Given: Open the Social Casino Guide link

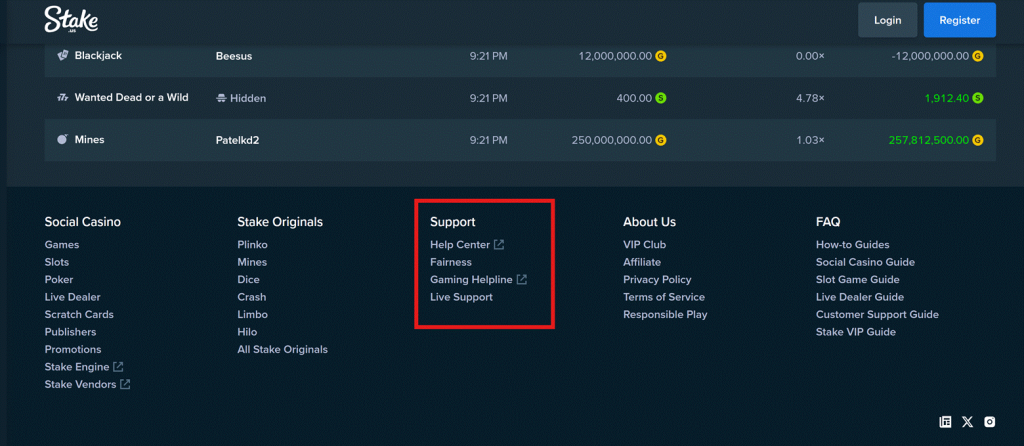Looking at the screenshot, I should [865, 262].
